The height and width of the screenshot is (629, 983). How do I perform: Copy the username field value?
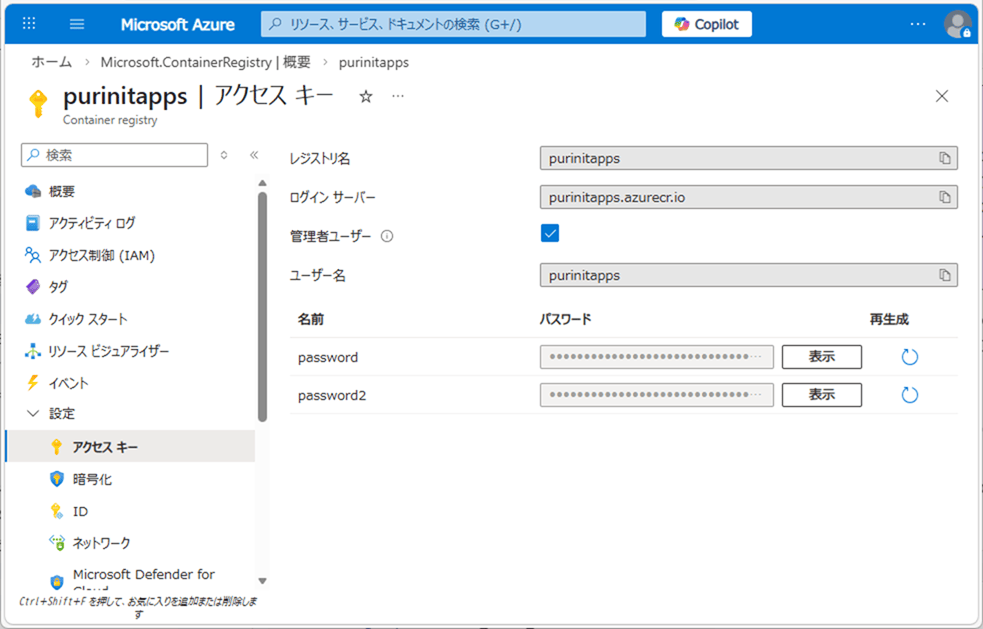coord(944,275)
